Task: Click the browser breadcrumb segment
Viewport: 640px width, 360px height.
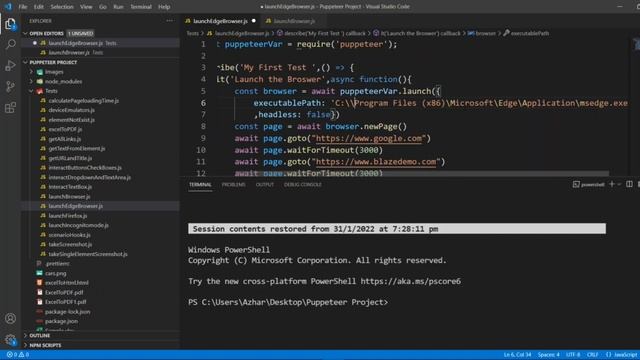Action: click(482, 33)
